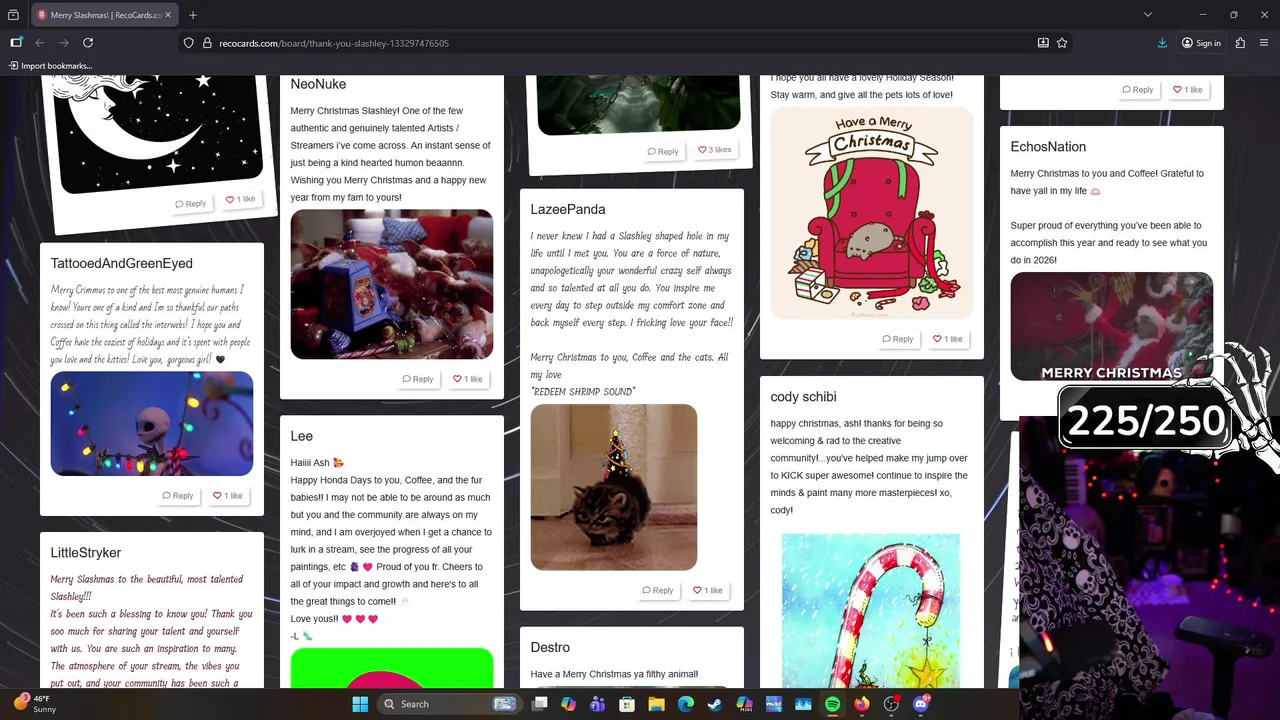Screen dimensions: 1280x720
Task: Reply on the card with 3 likes
Action: pyautogui.click(x=663, y=151)
